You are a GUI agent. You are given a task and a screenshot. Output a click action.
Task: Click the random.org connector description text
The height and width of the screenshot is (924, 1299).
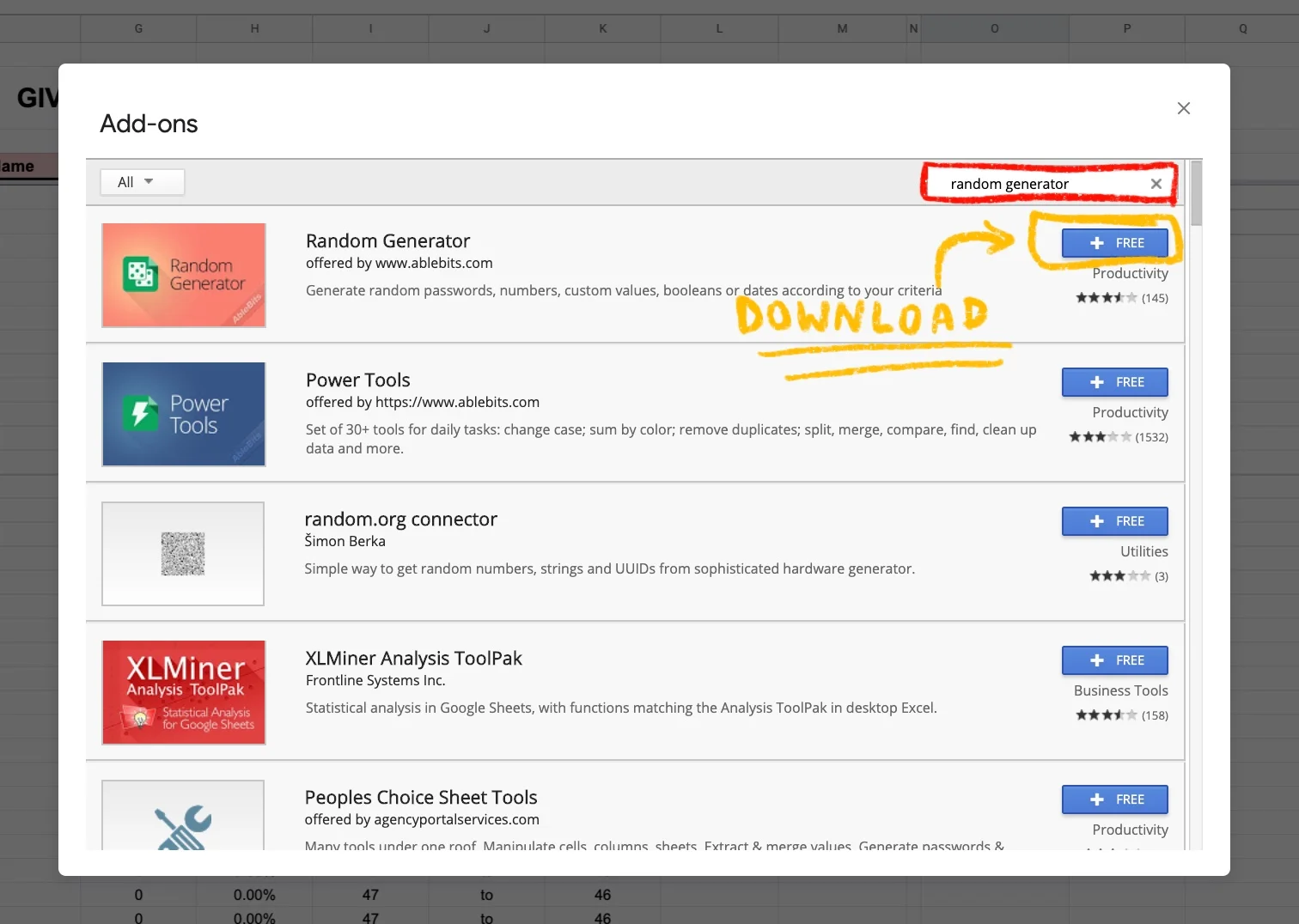609,568
